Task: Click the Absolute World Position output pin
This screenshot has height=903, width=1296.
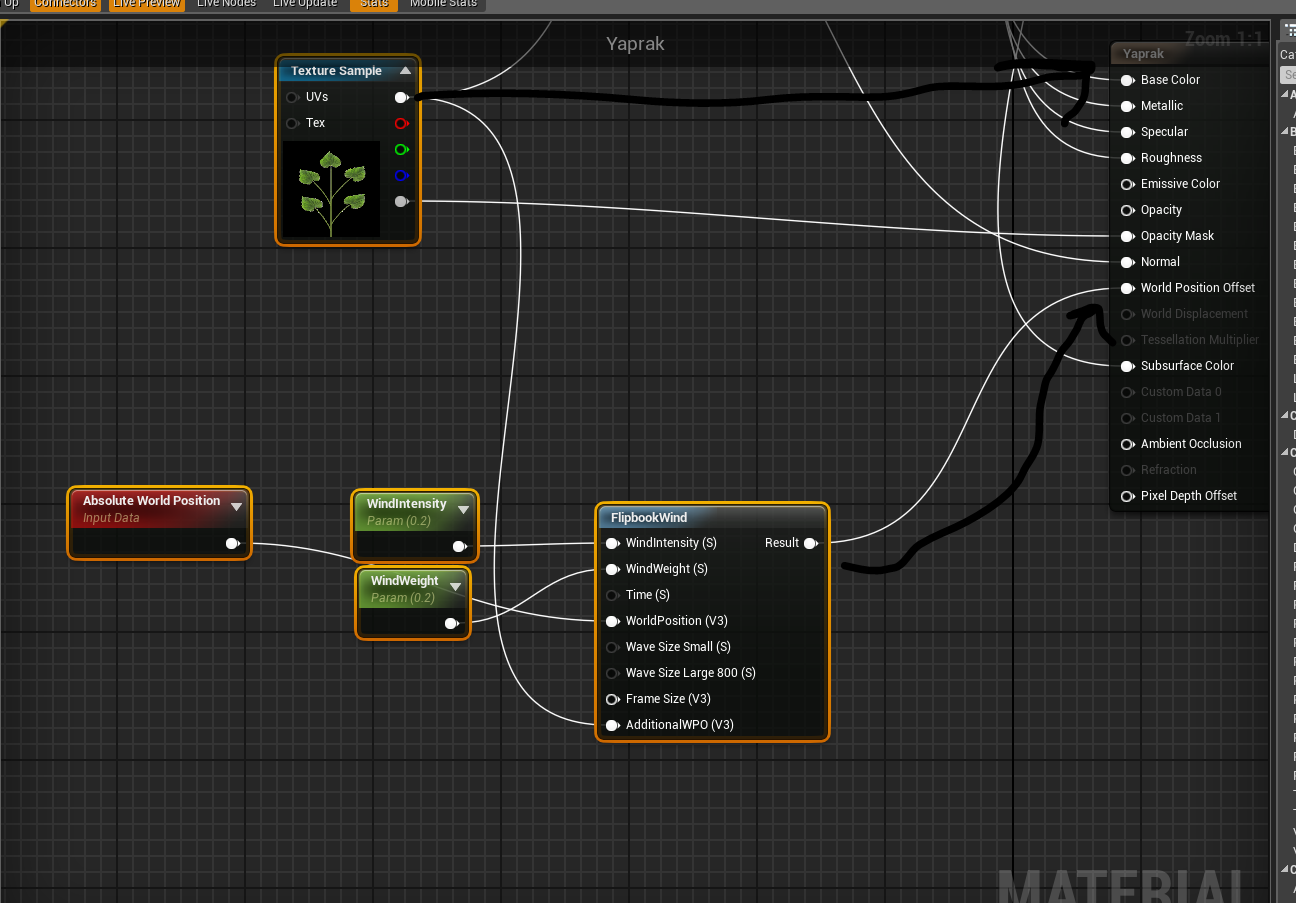Action: (233, 543)
